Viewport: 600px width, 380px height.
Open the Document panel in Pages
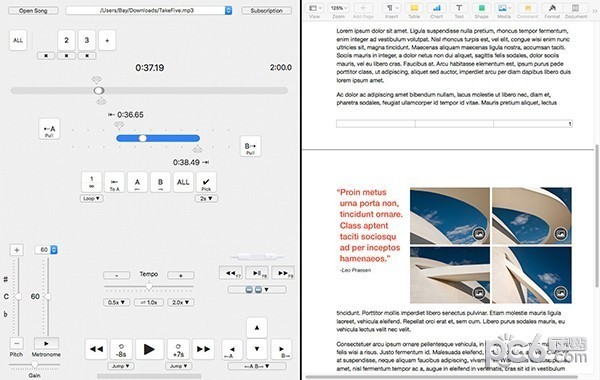click(576, 11)
